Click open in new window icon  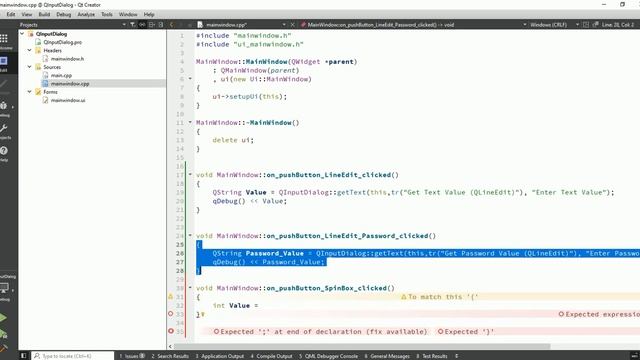(x=596, y=24)
